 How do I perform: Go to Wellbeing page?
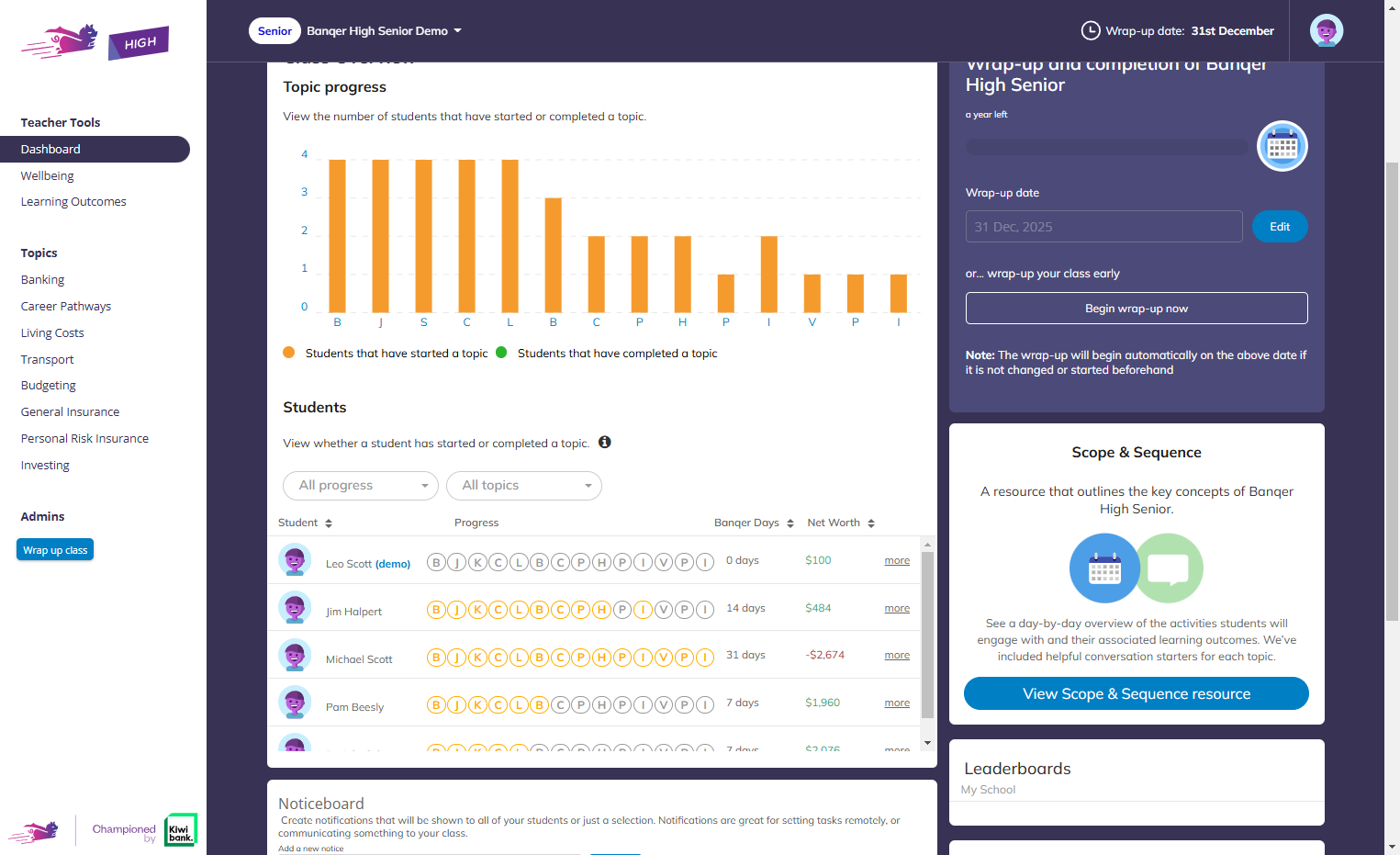pyautogui.click(x=48, y=175)
